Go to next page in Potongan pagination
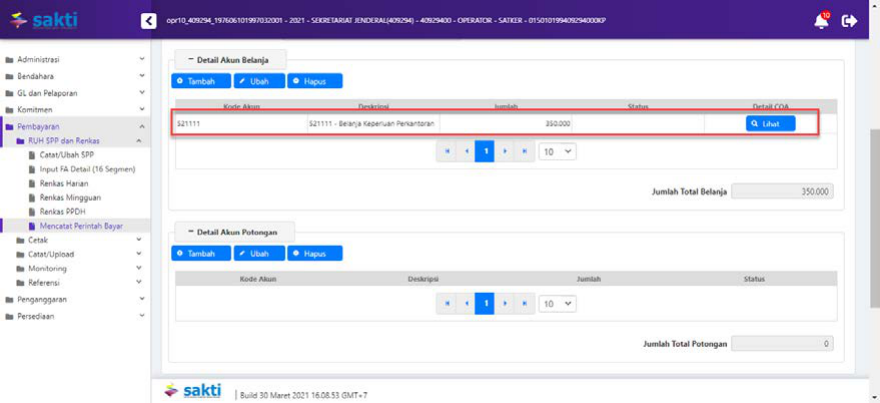The height and width of the screenshot is (403, 880). (x=505, y=303)
